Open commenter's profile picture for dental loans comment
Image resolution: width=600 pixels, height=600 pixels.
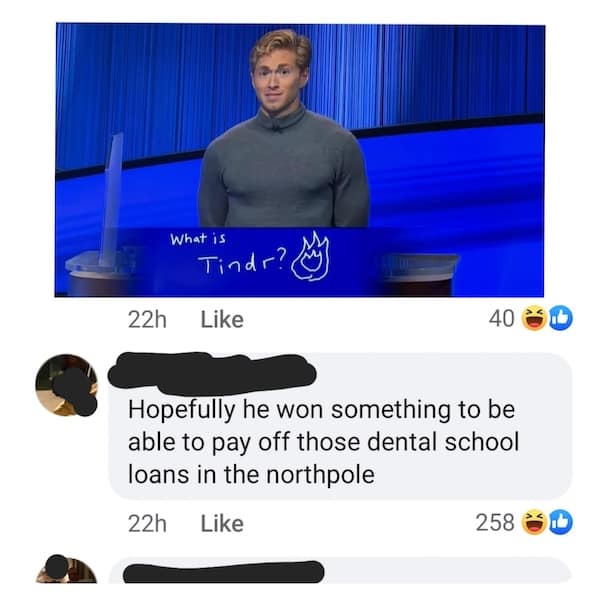[67, 385]
